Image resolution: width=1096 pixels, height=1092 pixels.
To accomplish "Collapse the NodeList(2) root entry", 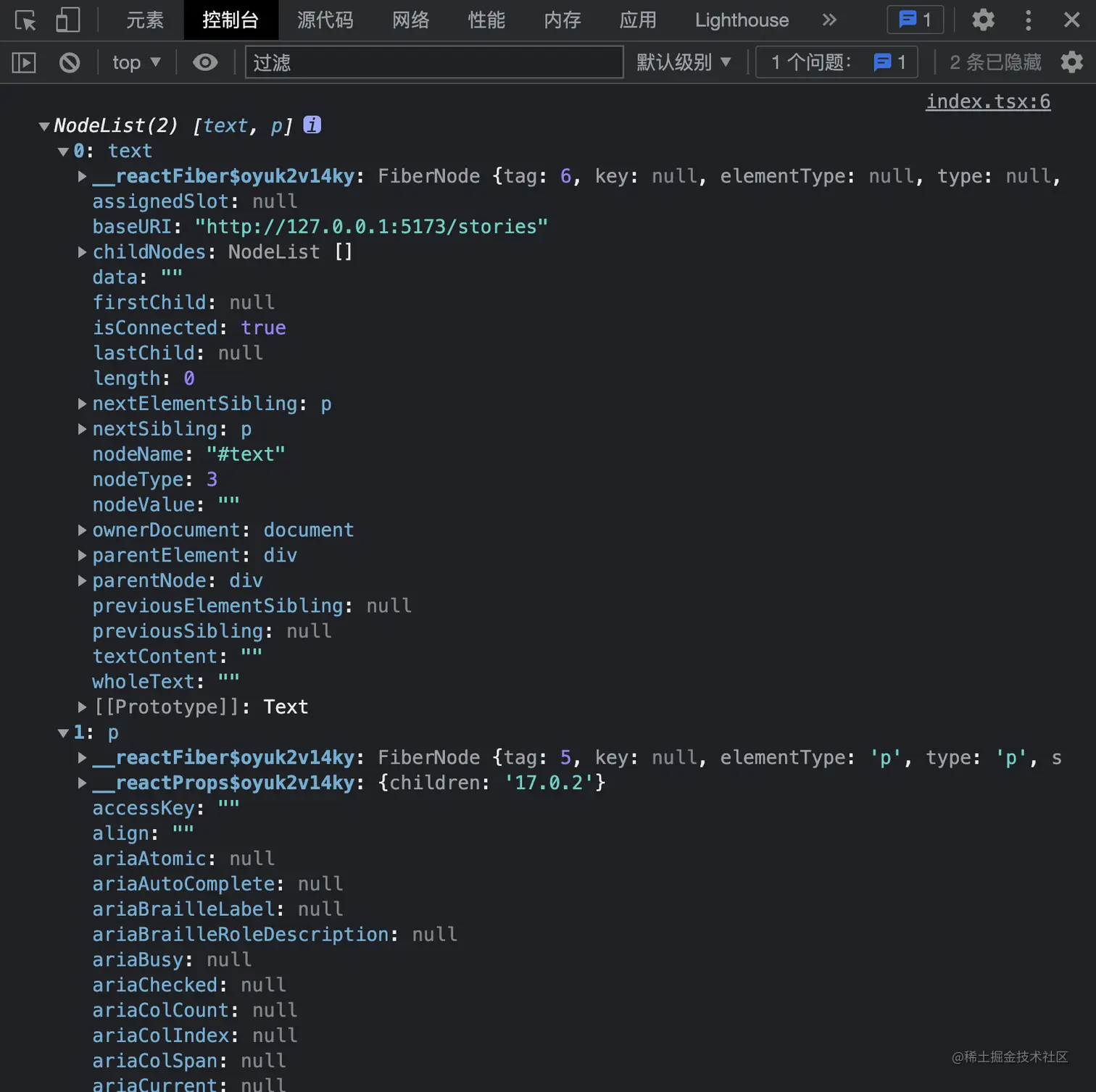I will coord(44,126).
